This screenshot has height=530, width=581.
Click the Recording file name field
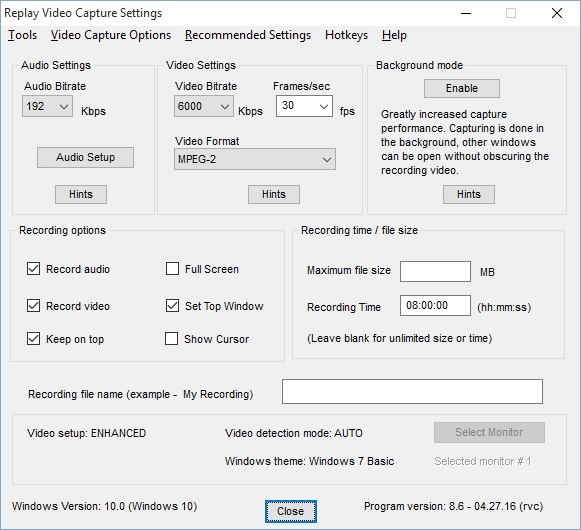pos(412,391)
